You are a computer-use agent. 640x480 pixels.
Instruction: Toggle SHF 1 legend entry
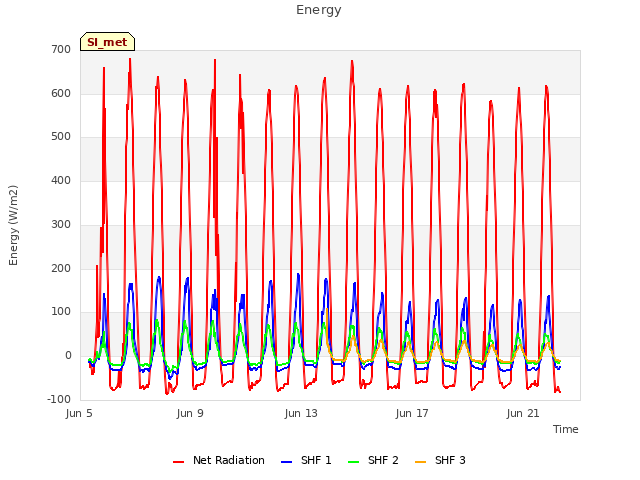(307, 460)
